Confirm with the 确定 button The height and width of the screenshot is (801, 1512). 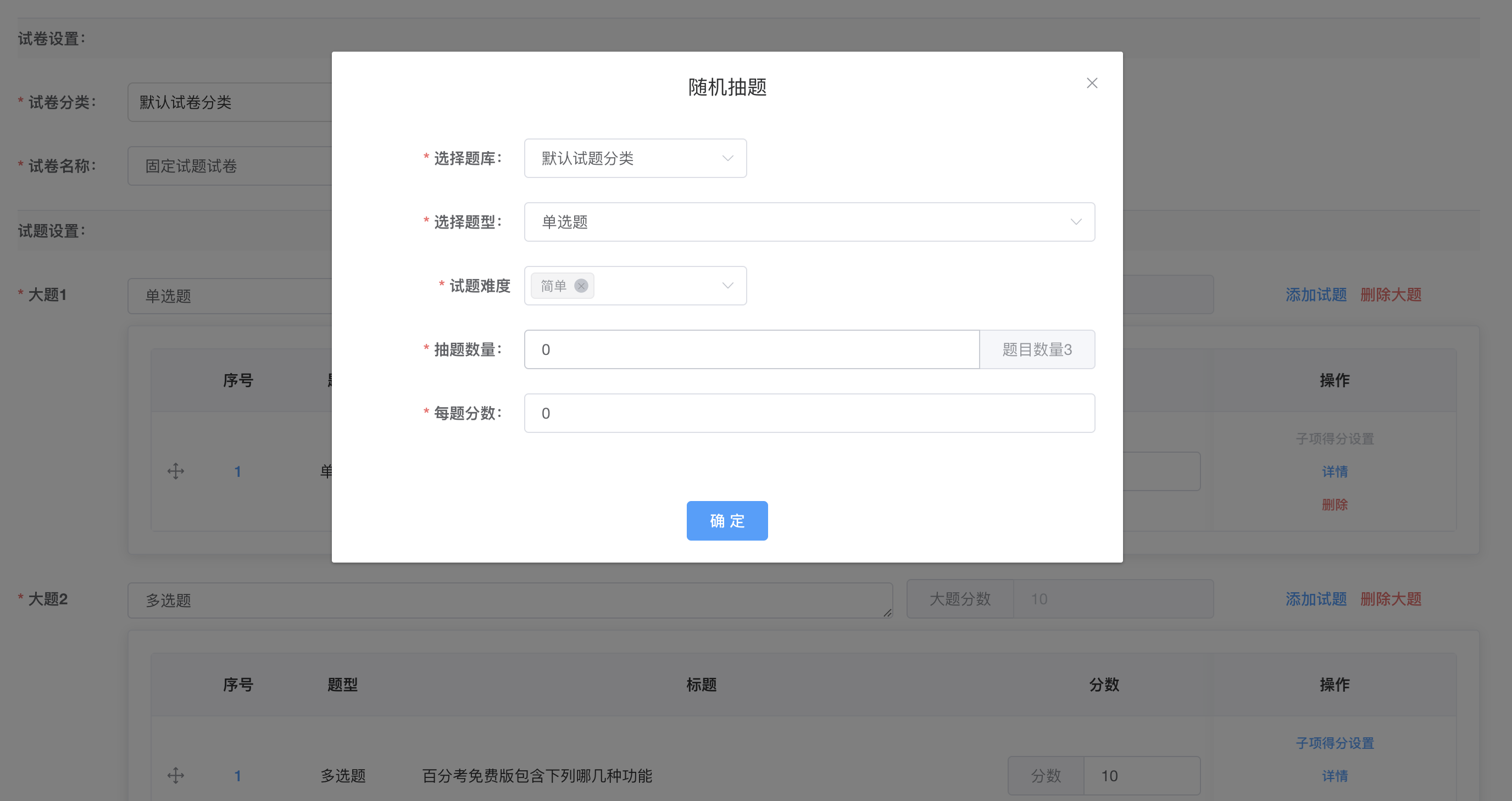point(727,520)
